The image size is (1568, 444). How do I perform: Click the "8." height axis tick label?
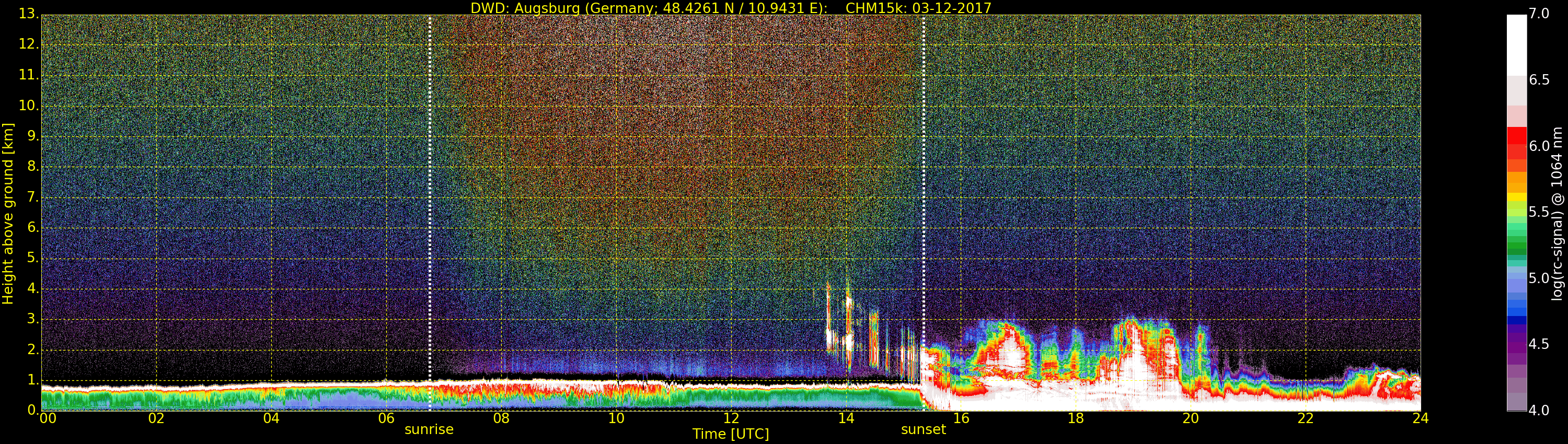coord(33,166)
